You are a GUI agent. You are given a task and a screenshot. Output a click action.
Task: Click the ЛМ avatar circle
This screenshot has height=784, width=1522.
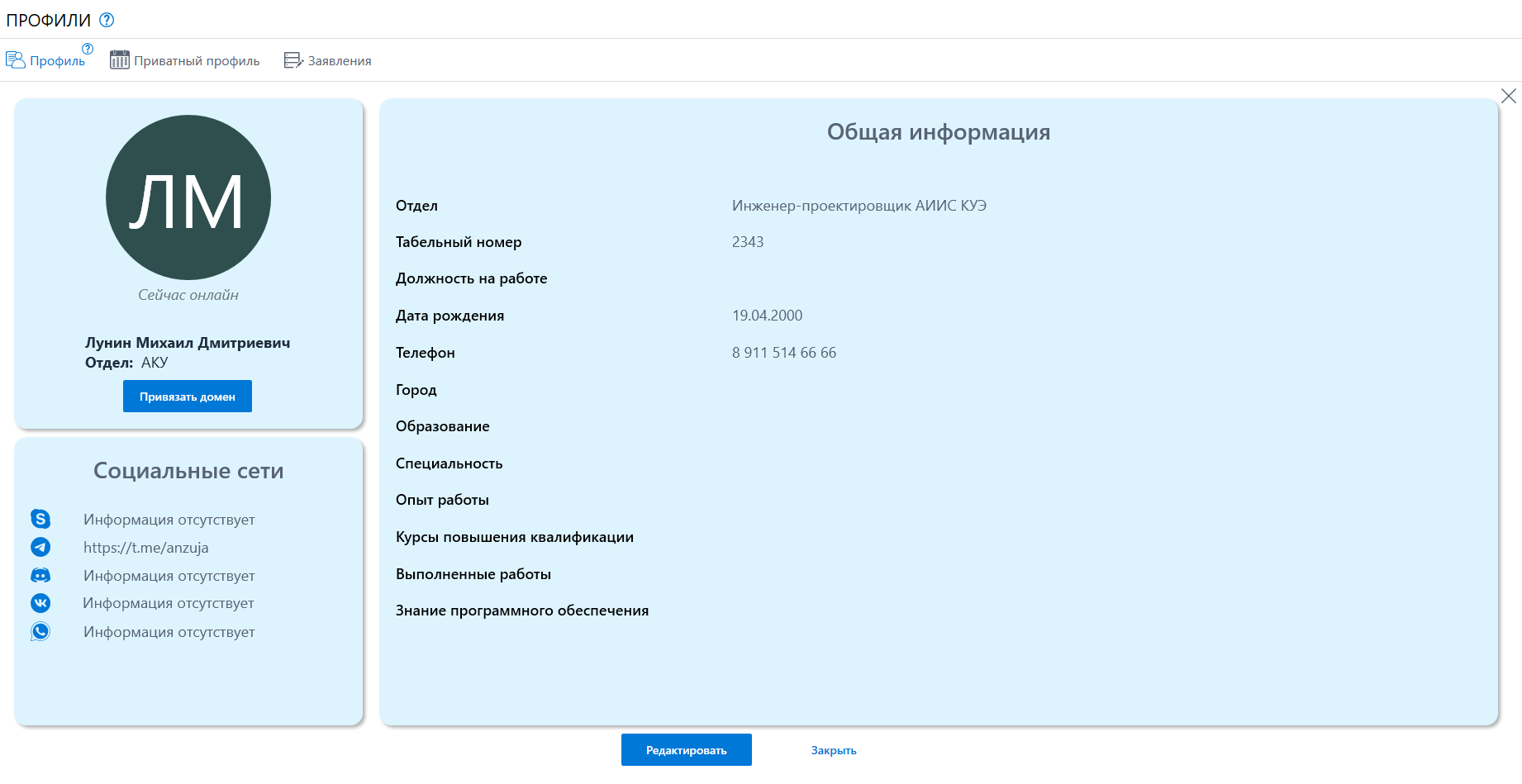(x=188, y=197)
